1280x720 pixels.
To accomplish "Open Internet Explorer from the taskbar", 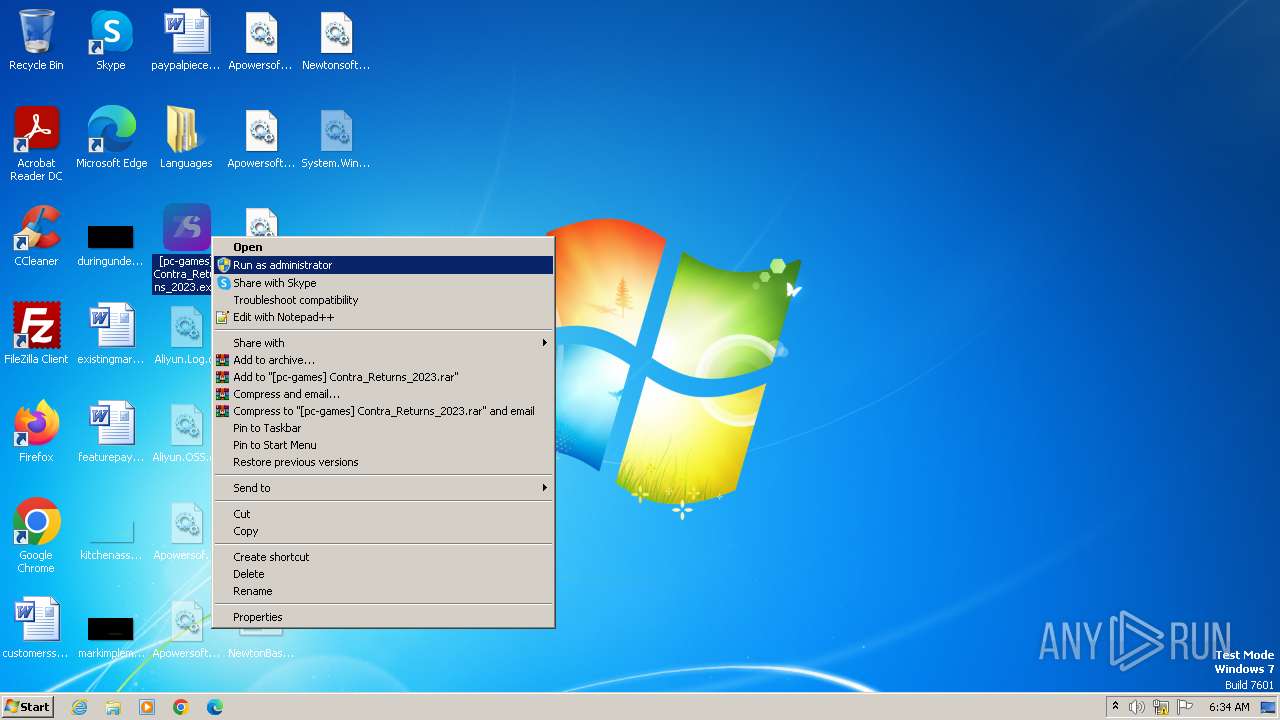I will coord(80,707).
